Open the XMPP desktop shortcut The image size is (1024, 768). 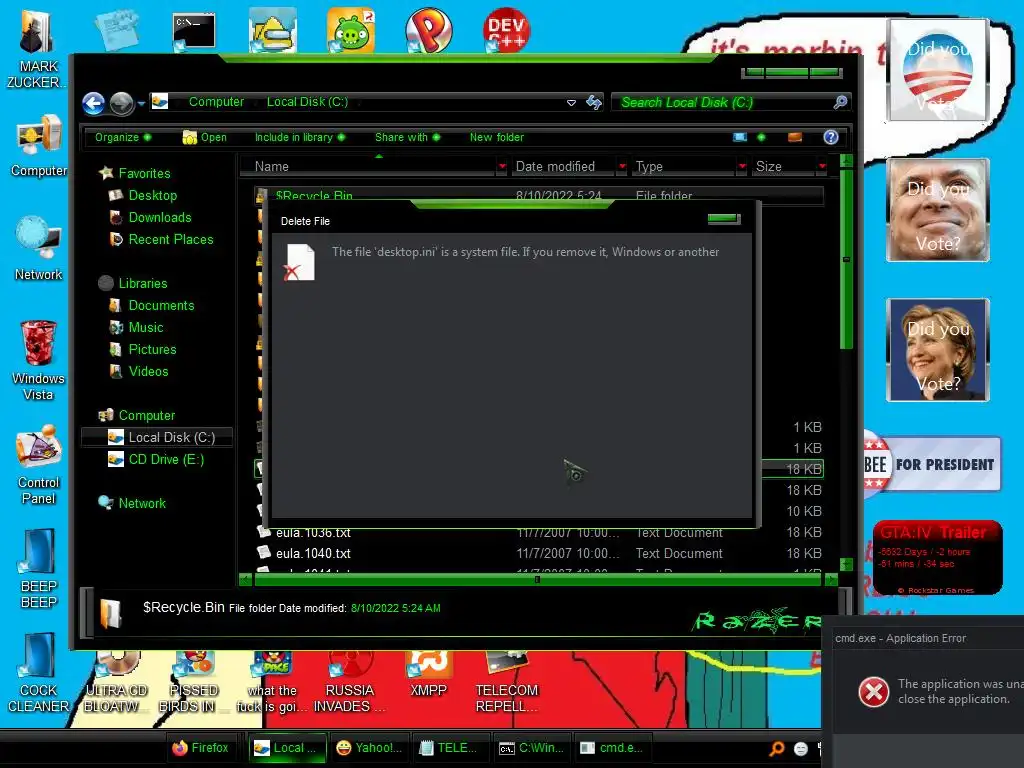point(428,674)
